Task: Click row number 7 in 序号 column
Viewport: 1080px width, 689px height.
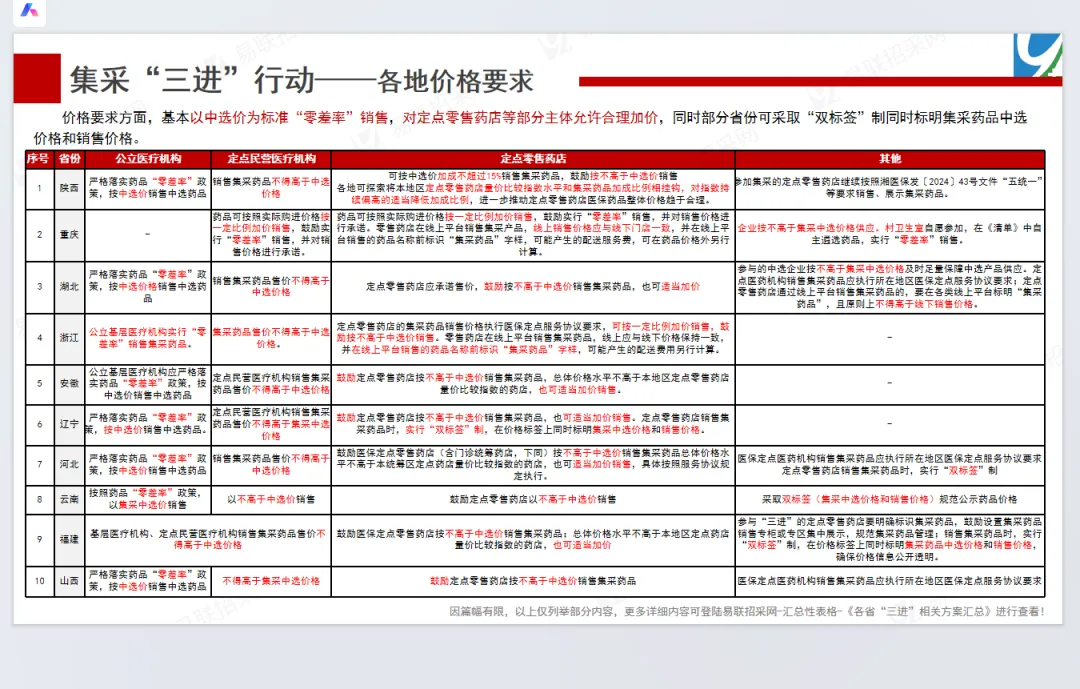Action: point(39,464)
